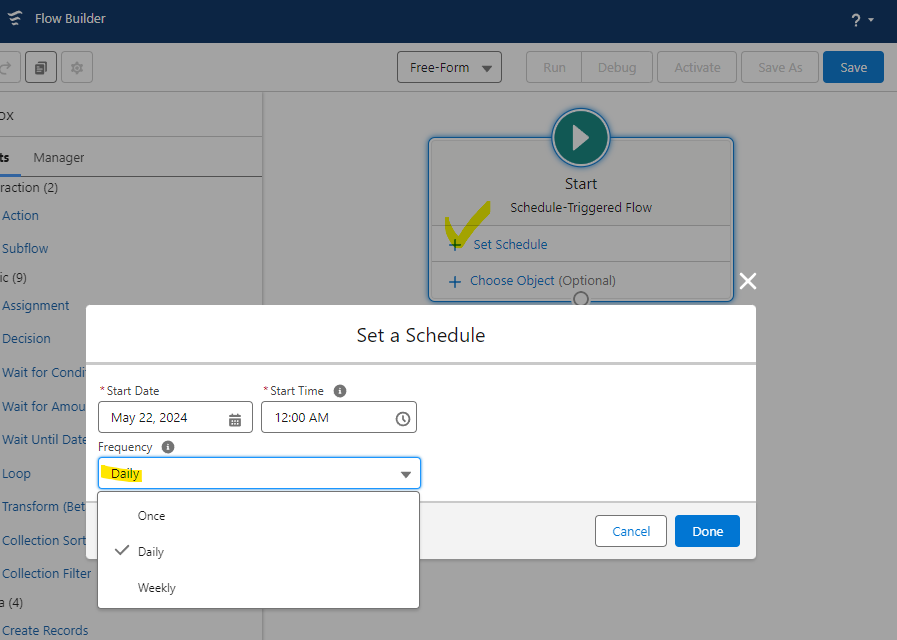The width and height of the screenshot is (897, 640).
Task: Select the checked Daily frequency option
Action: (259, 551)
